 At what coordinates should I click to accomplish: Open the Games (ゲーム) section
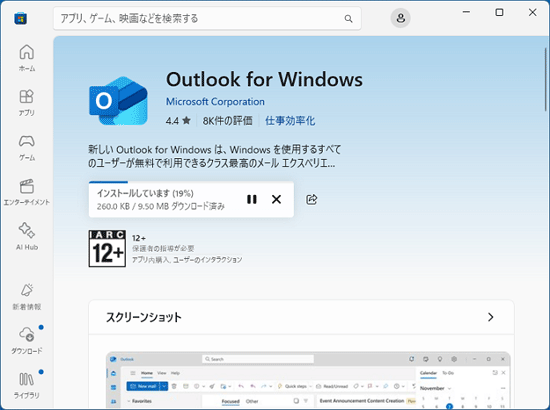pyautogui.click(x=27, y=148)
